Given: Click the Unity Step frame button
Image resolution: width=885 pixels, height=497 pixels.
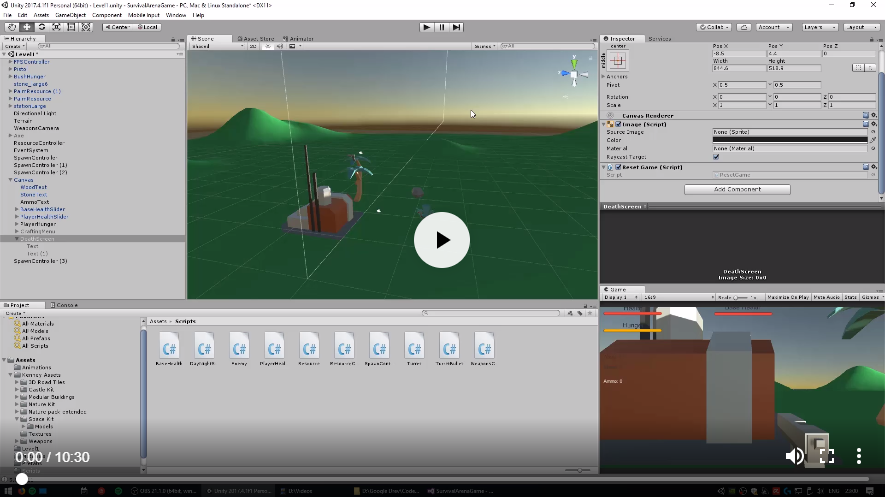Looking at the screenshot, I should (457, 27).
